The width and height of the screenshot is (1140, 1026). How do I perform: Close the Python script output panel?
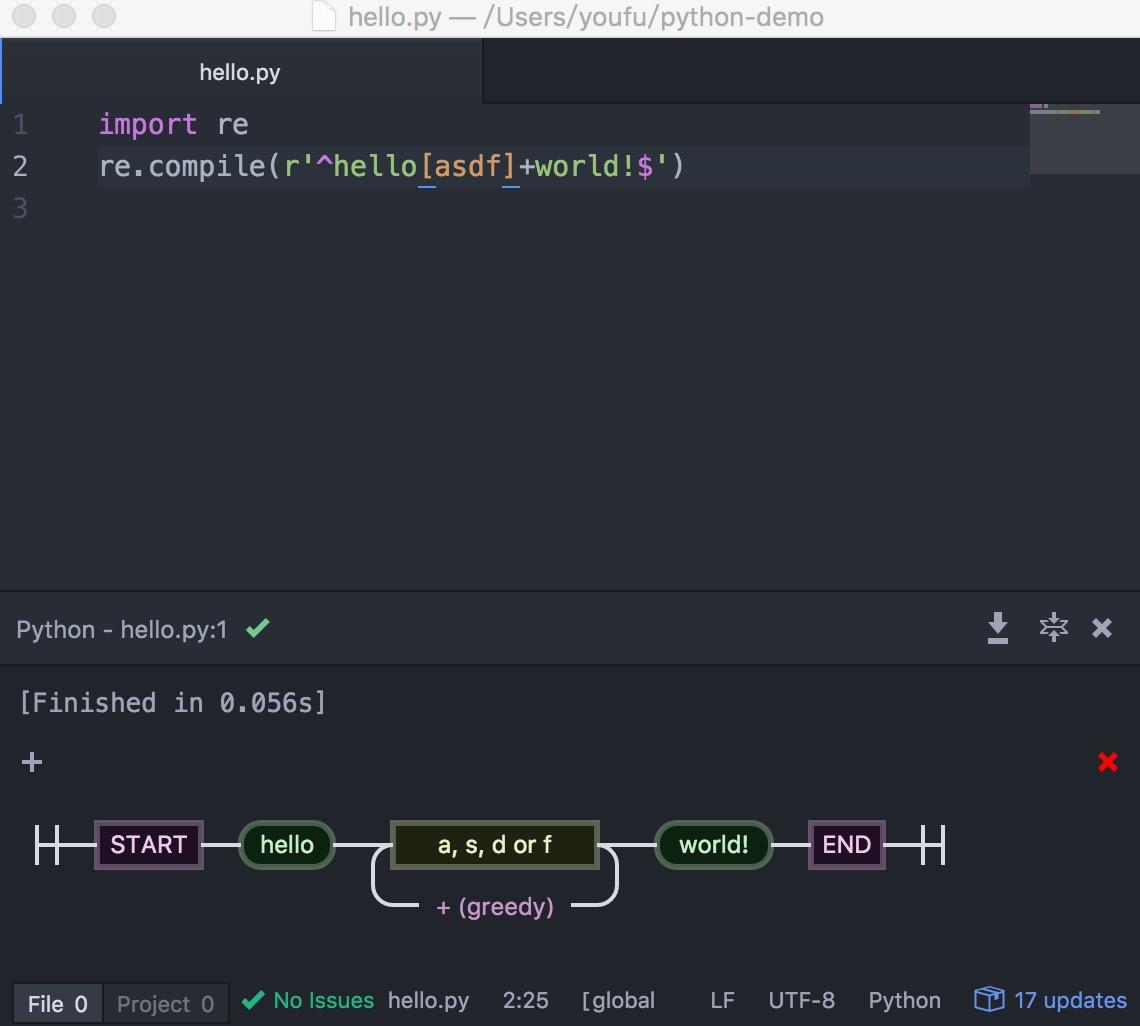tap(1101, 628)
